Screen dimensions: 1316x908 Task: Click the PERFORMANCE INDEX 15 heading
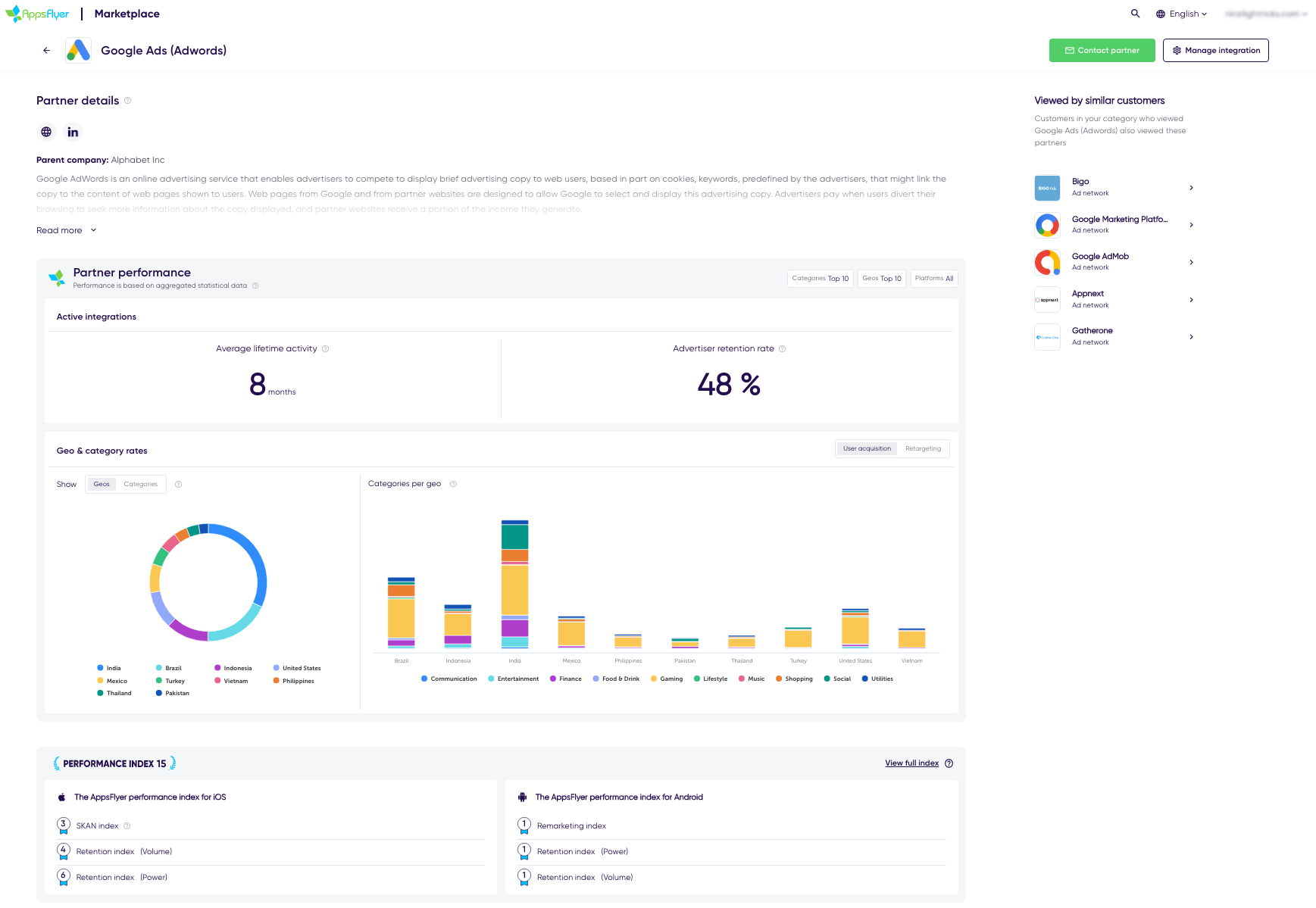coord(114,763)
